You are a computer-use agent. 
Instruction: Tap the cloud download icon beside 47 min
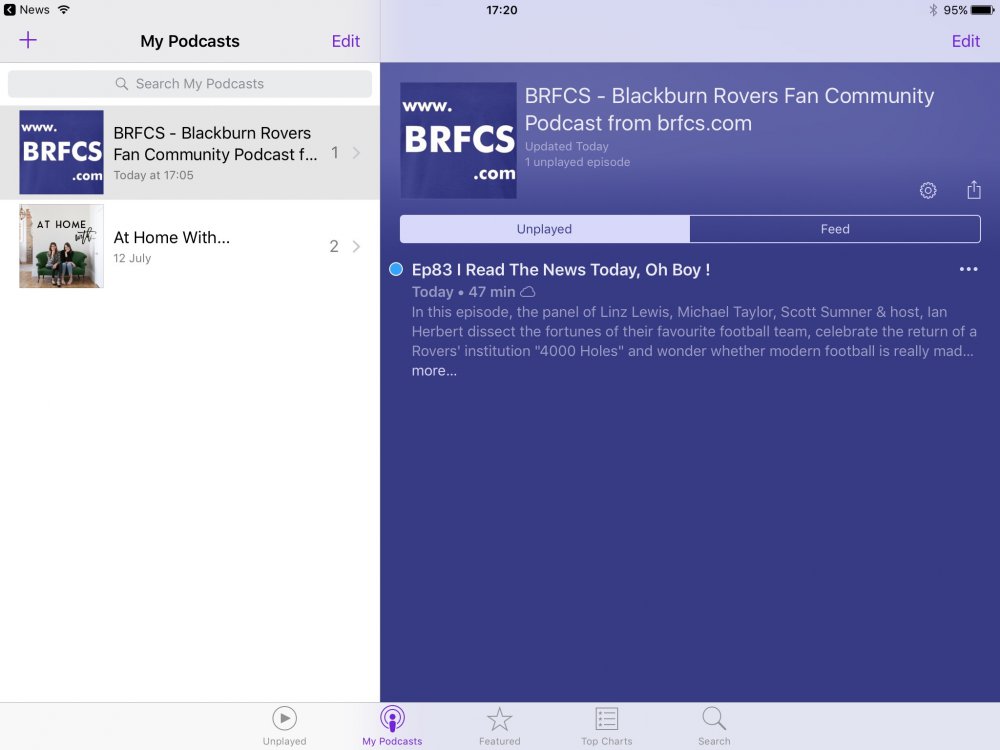click(528, 292)
